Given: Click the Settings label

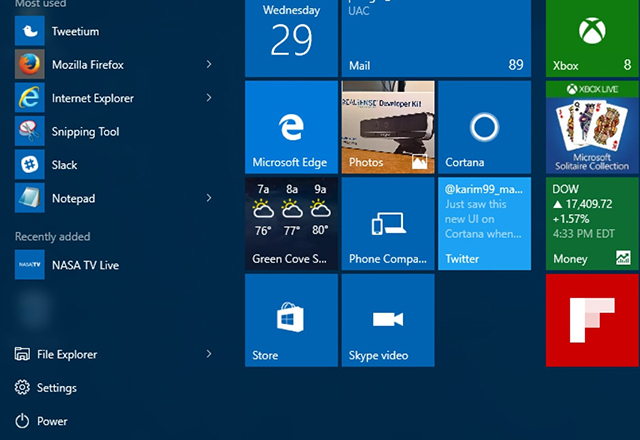Looking at the screenshot, I should (x=57, y=388).
